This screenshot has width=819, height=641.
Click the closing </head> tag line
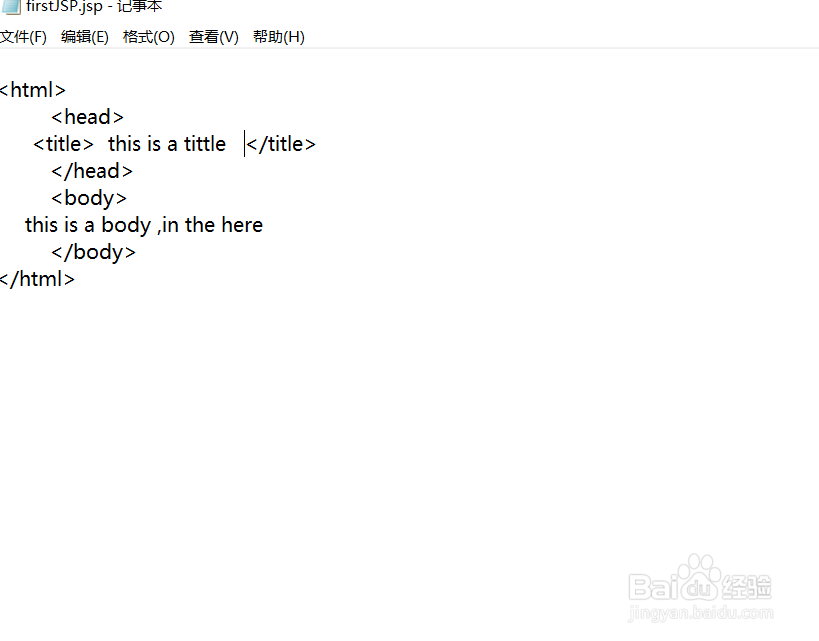coord(92,171)
